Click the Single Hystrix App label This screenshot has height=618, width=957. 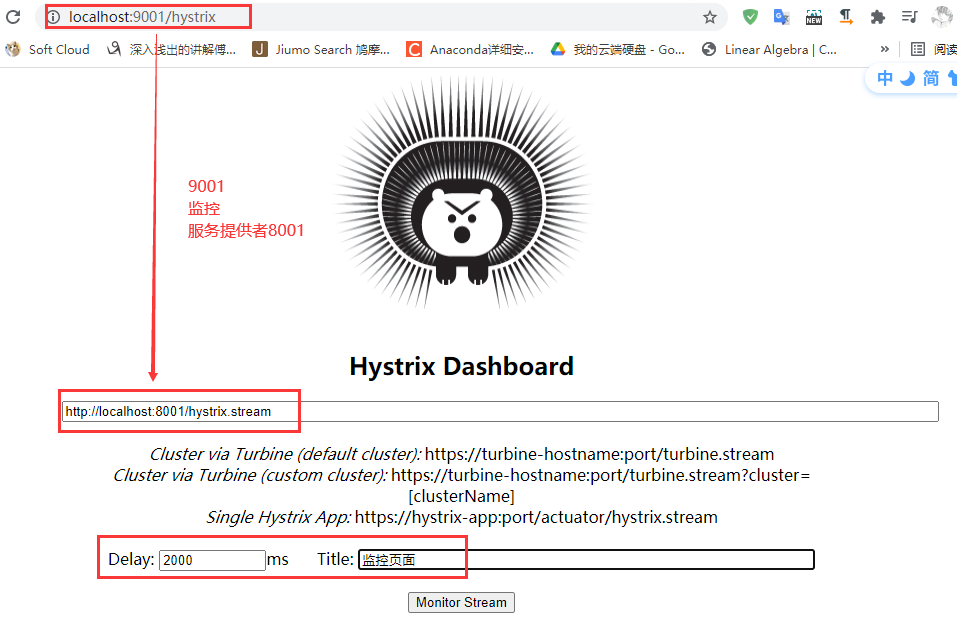(278, 517)
